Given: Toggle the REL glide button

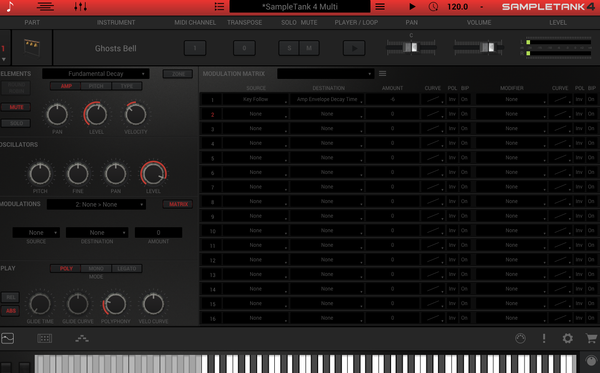Looking at the screenshot, I should [10, 297].
